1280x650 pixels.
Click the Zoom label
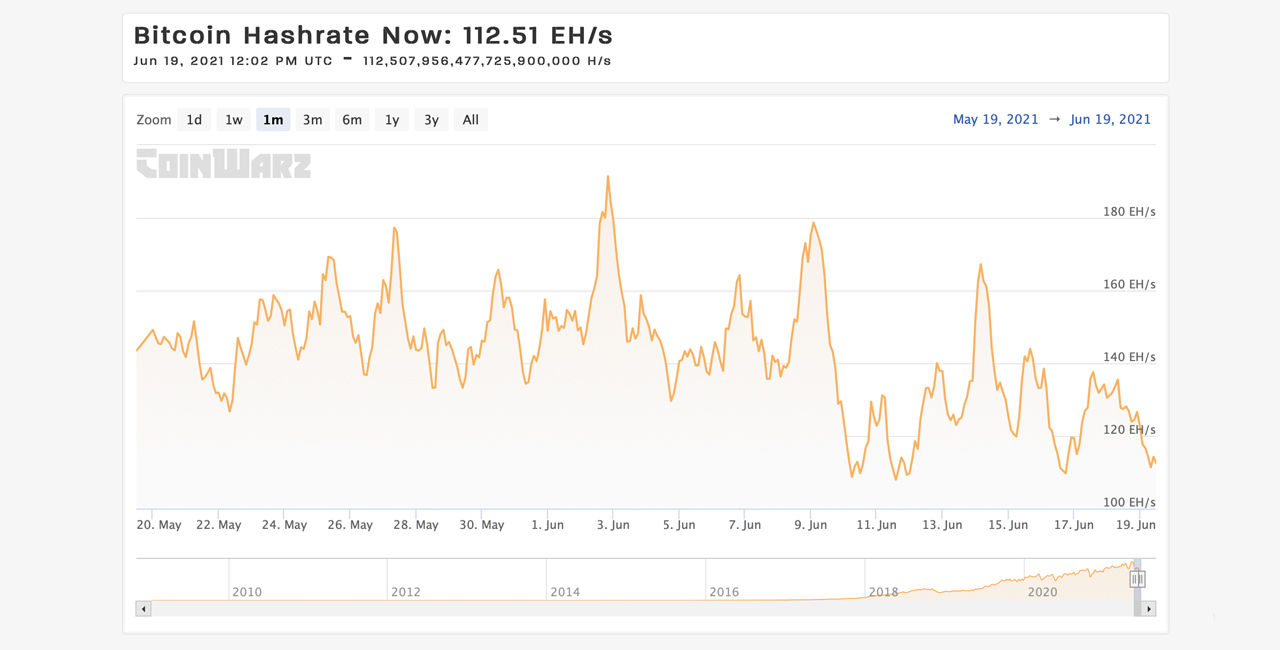point(154,120)
